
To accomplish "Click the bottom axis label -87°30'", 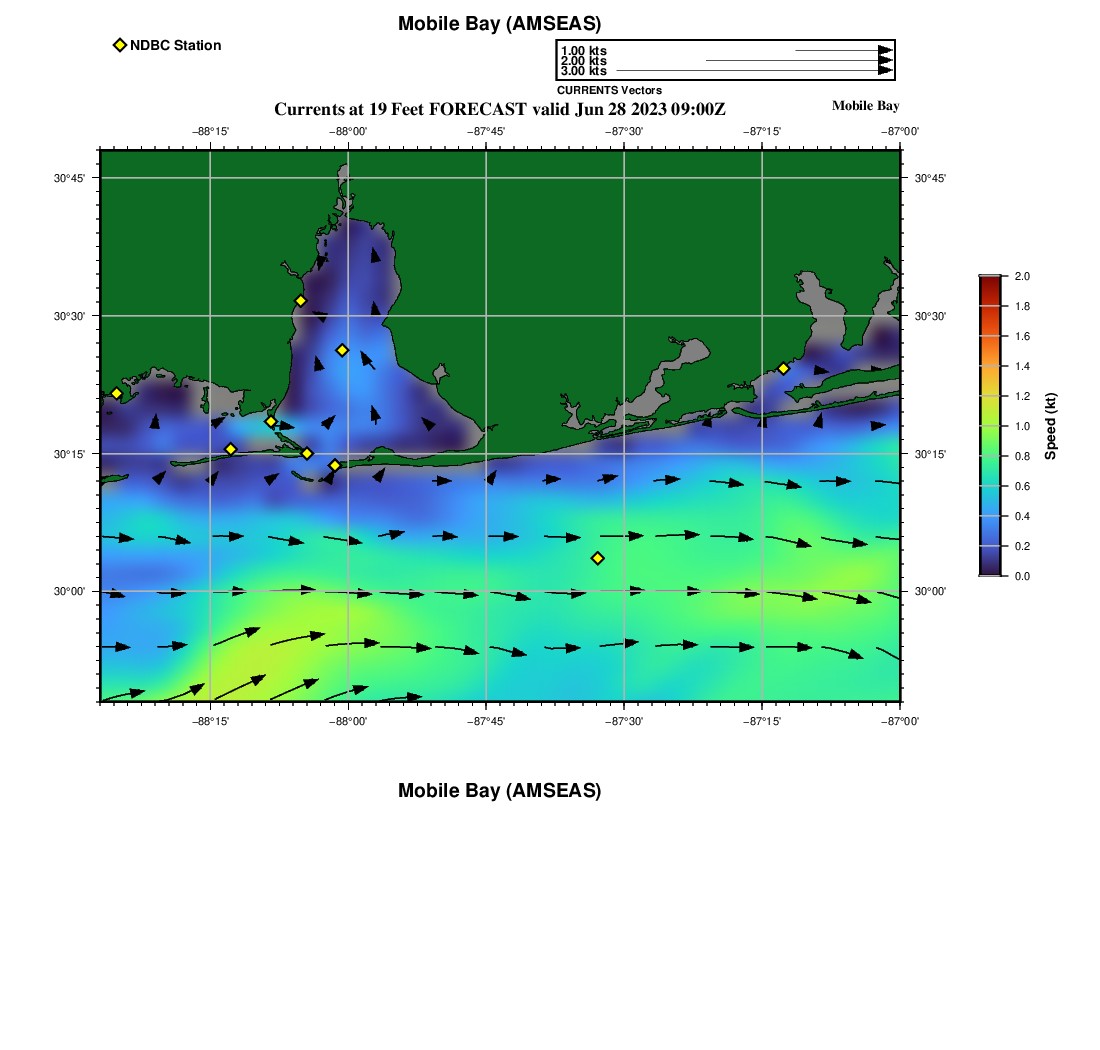I will (624, 721).
